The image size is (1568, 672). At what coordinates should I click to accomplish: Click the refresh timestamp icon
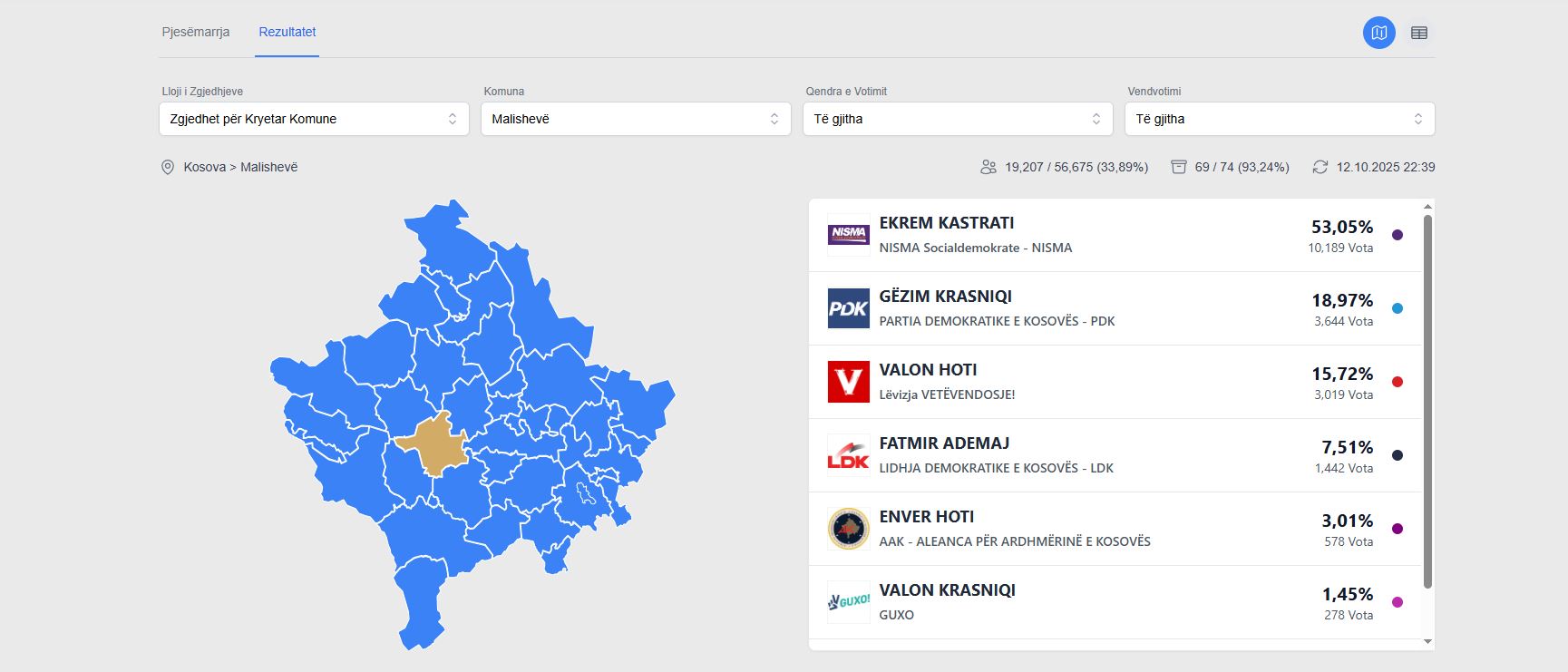tap(1320, 168)
